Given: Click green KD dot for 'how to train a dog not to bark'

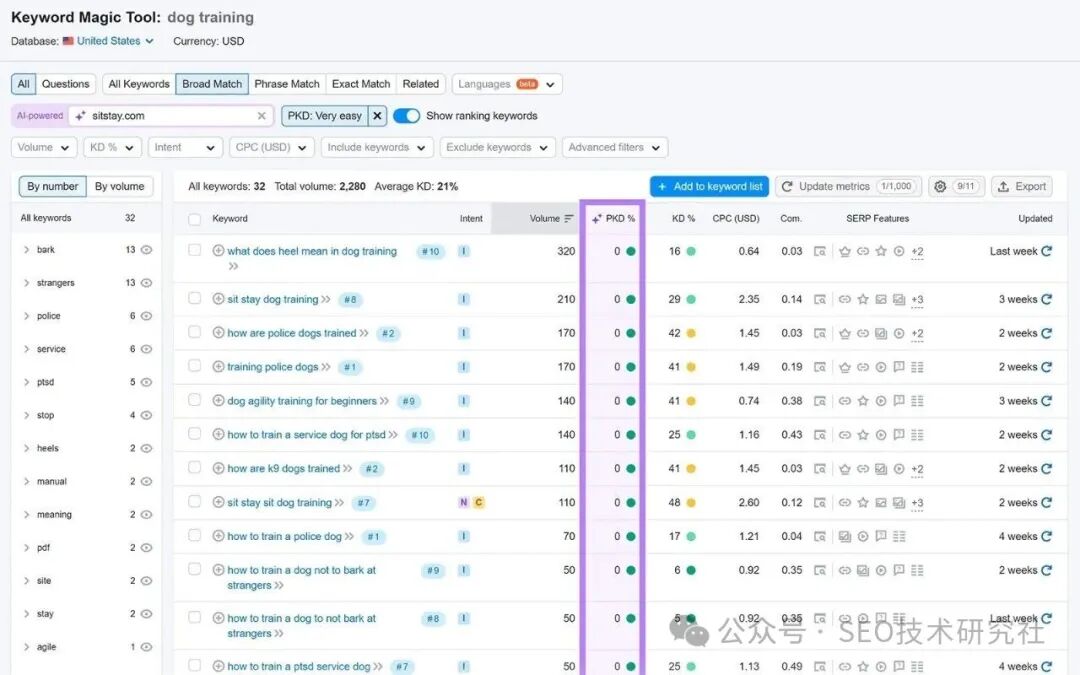Looking at the screenshot, I should tap(691, 570).
